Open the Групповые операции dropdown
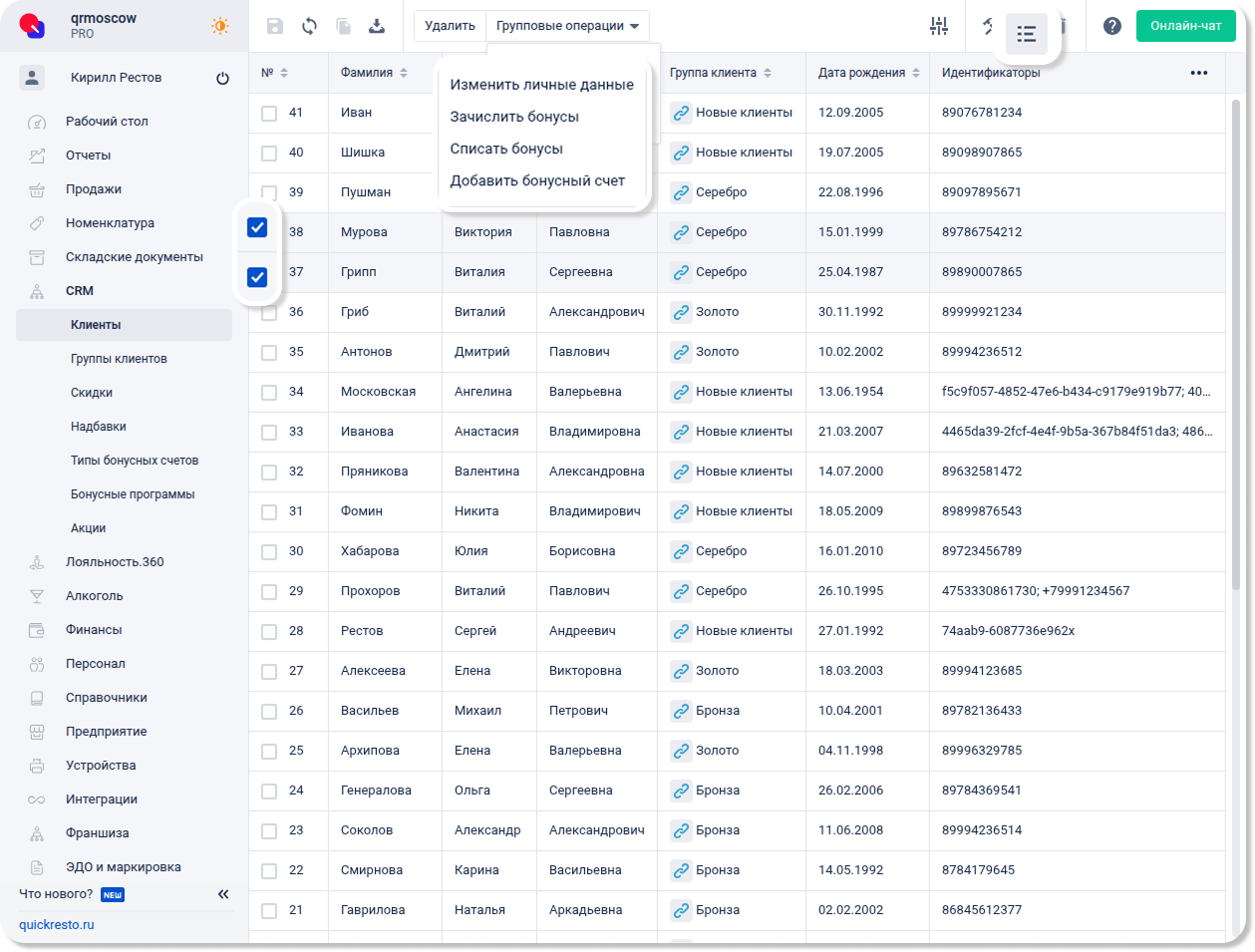Image resolution: width=1255 pixels, height=952 pixels. tap(567, 26)
